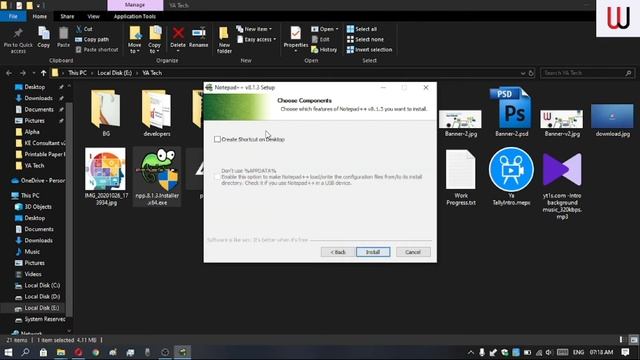Image resolution: width=640 pixels, height=360 pixels.
Task: Click This PC in address breadcrumb
Action: 78,73
